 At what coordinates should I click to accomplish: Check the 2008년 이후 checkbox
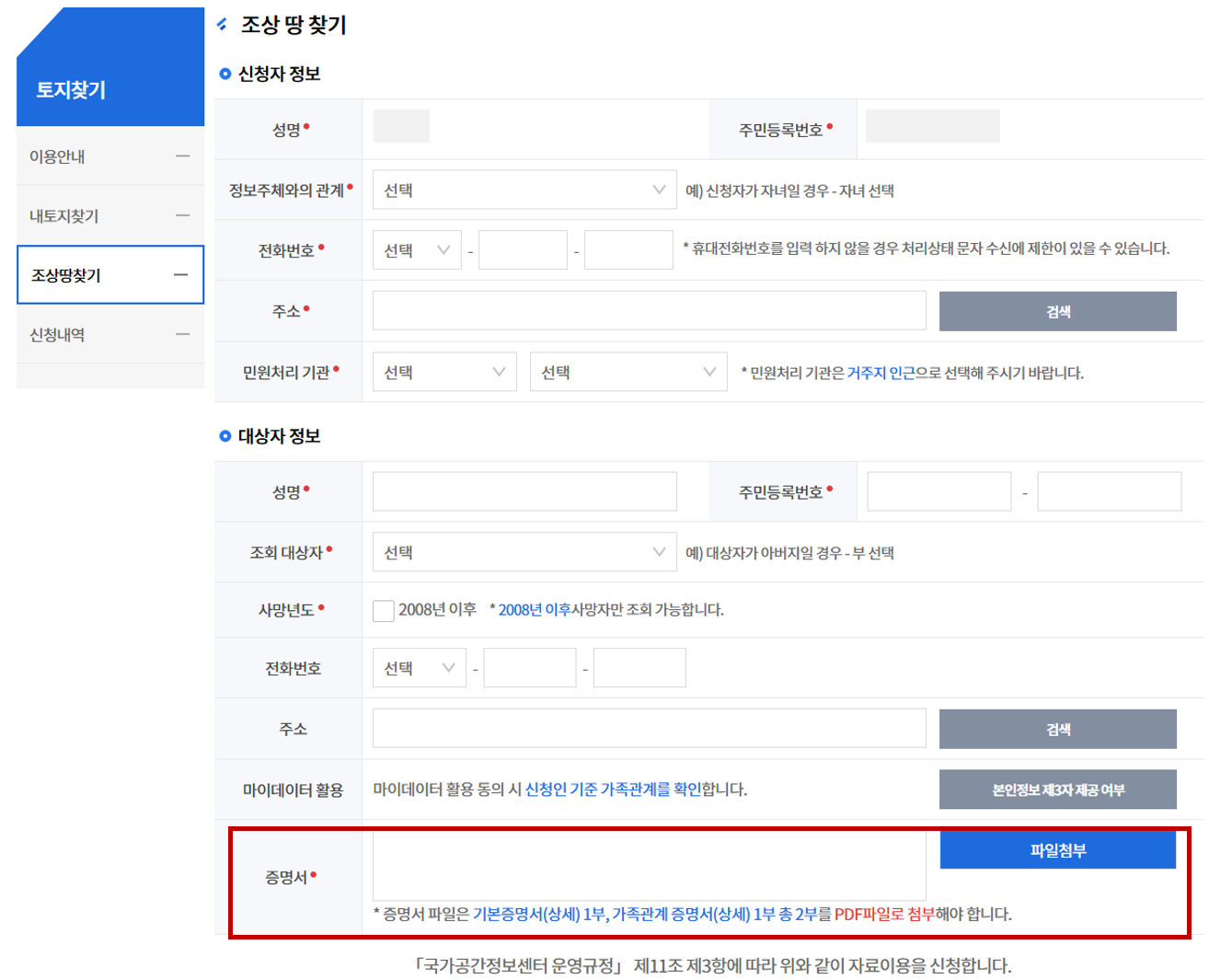tap(384, 610)
